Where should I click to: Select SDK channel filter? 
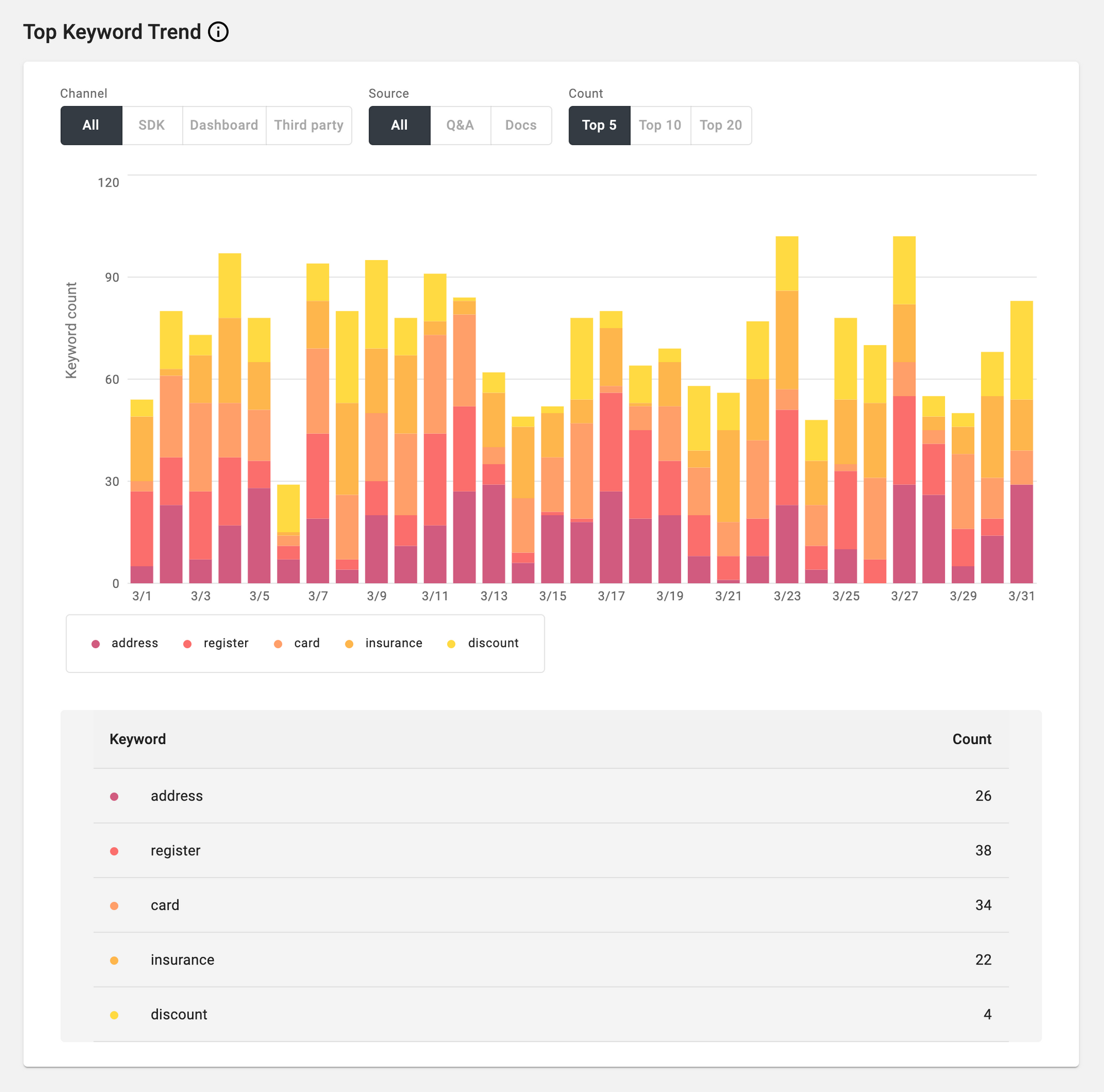(151, 125)
